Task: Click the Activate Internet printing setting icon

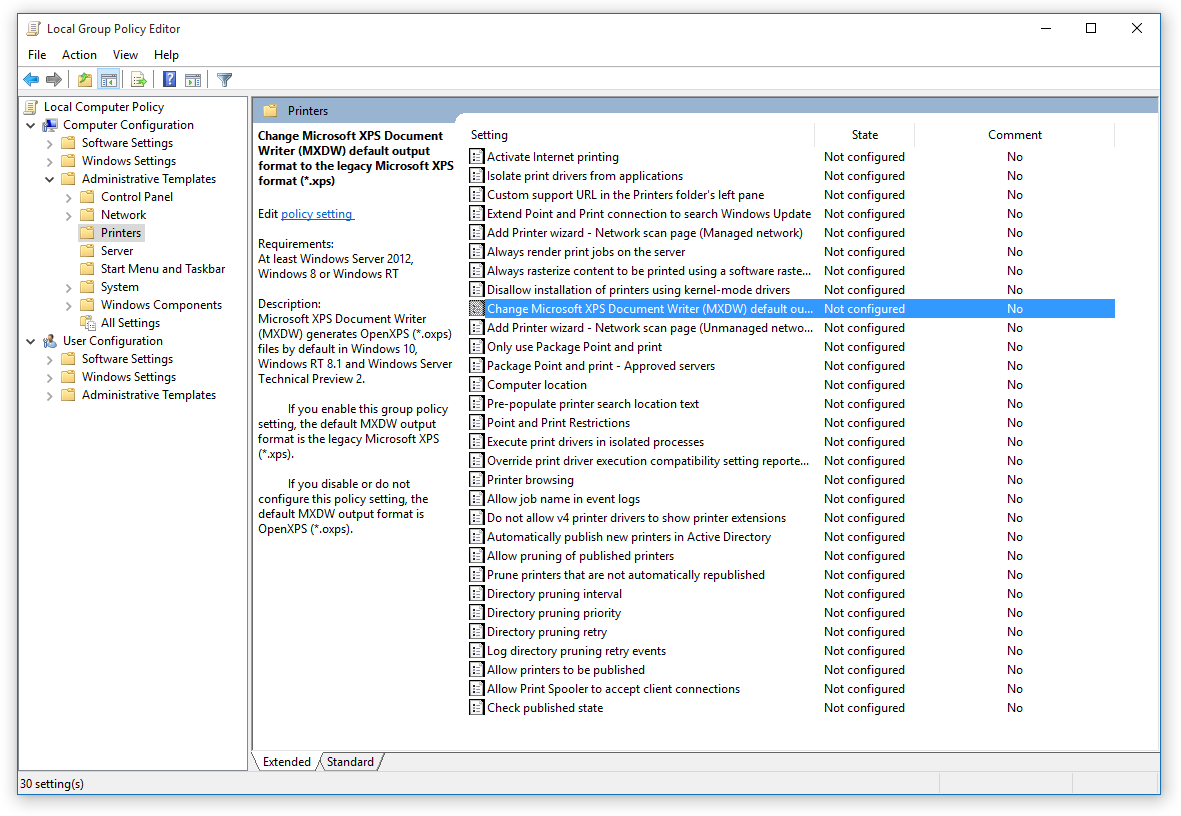Action: pyautogui.click(x=477, y=156)
